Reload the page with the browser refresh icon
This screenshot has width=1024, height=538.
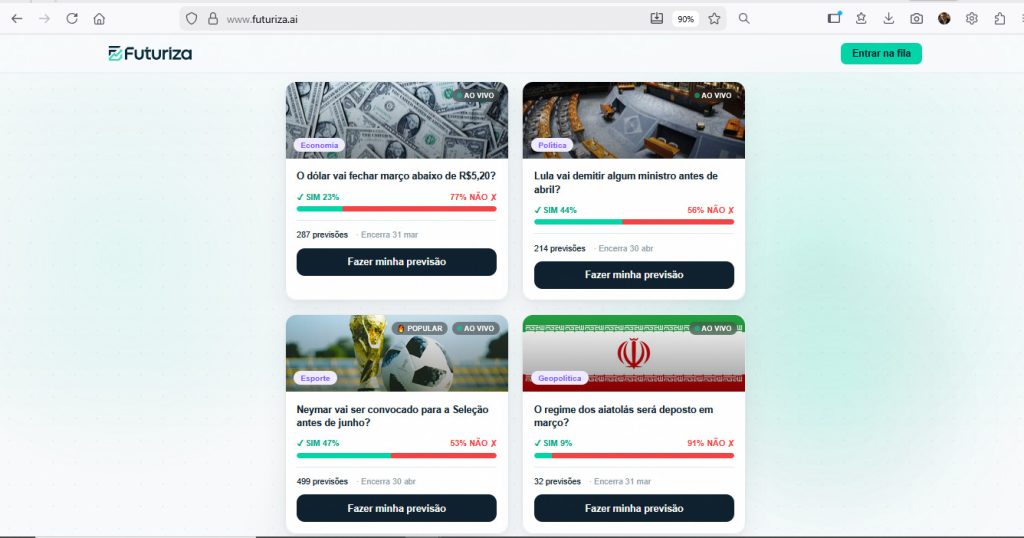pos(72,19)
